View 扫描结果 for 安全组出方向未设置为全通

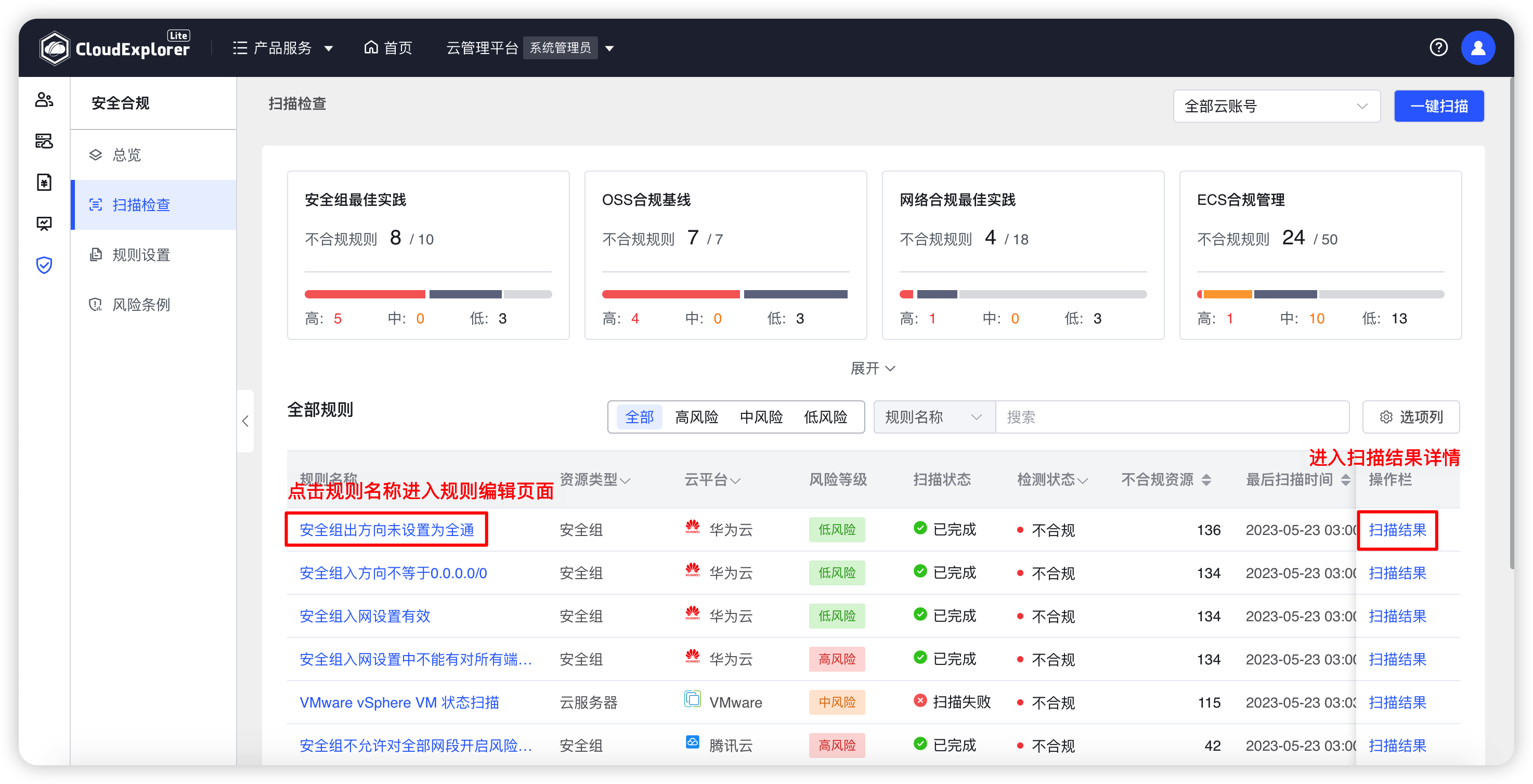[x=1397, y=529]
